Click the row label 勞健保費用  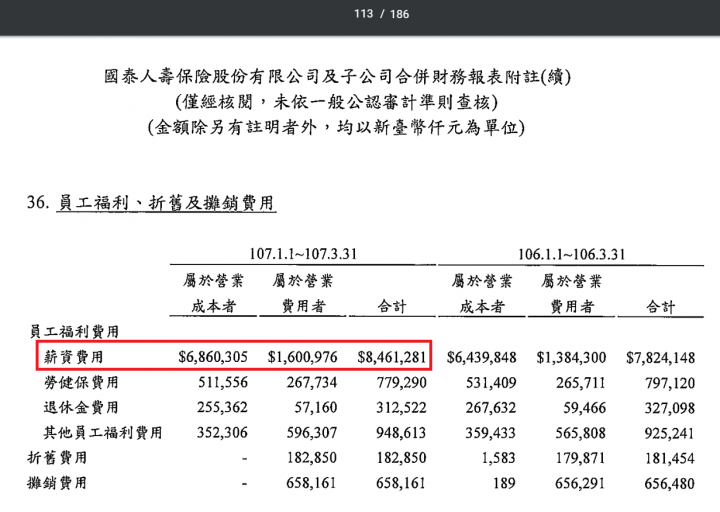[81, 382]
